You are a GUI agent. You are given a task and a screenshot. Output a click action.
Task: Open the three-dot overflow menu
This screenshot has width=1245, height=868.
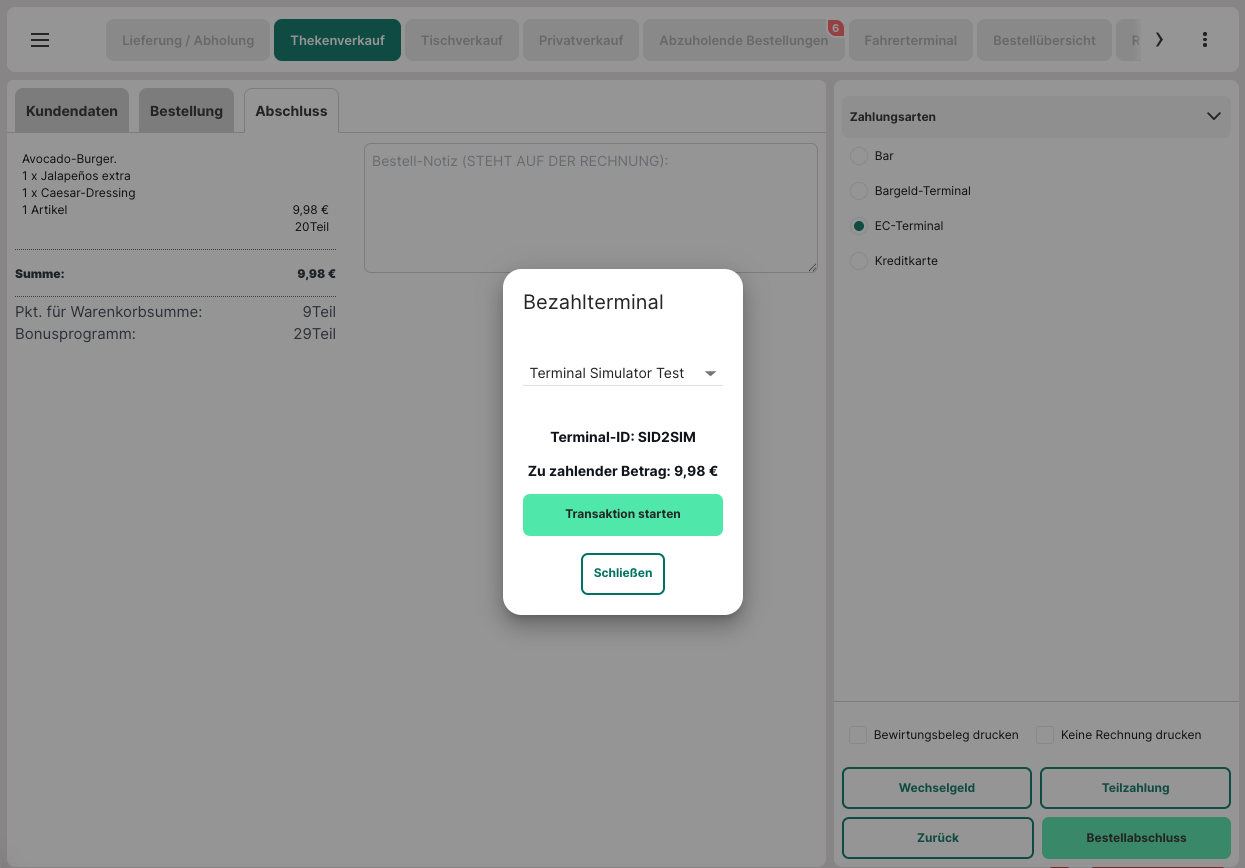(x=1204, y=40)
